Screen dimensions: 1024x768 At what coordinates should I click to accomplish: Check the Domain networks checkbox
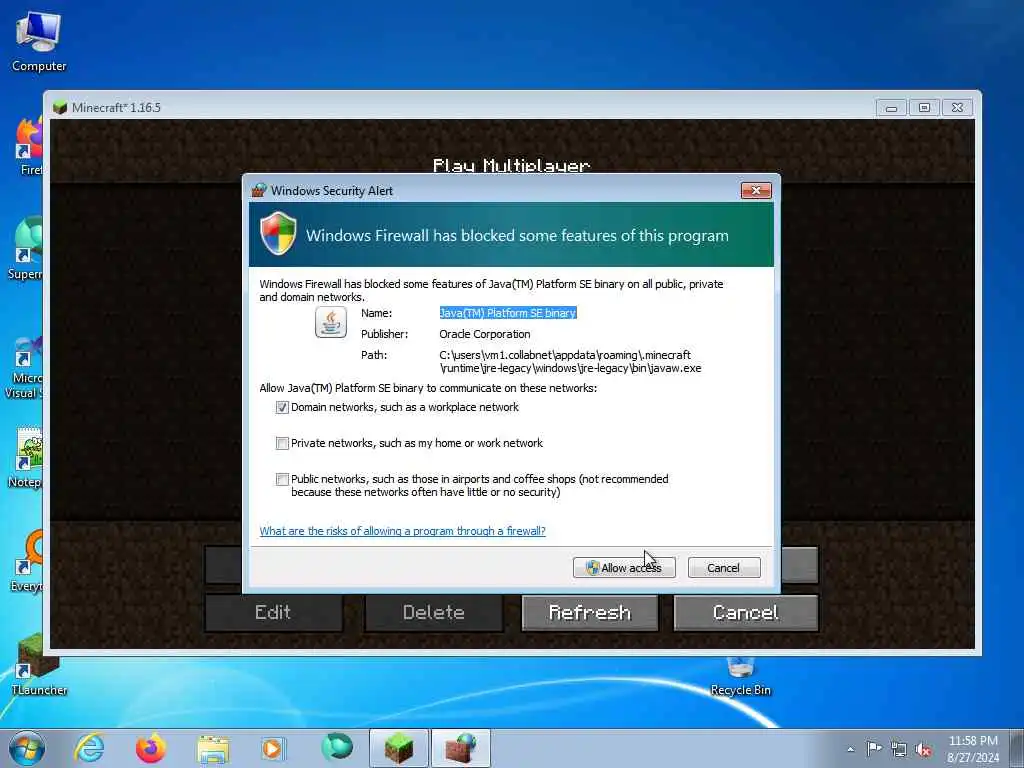coord(282,408)
